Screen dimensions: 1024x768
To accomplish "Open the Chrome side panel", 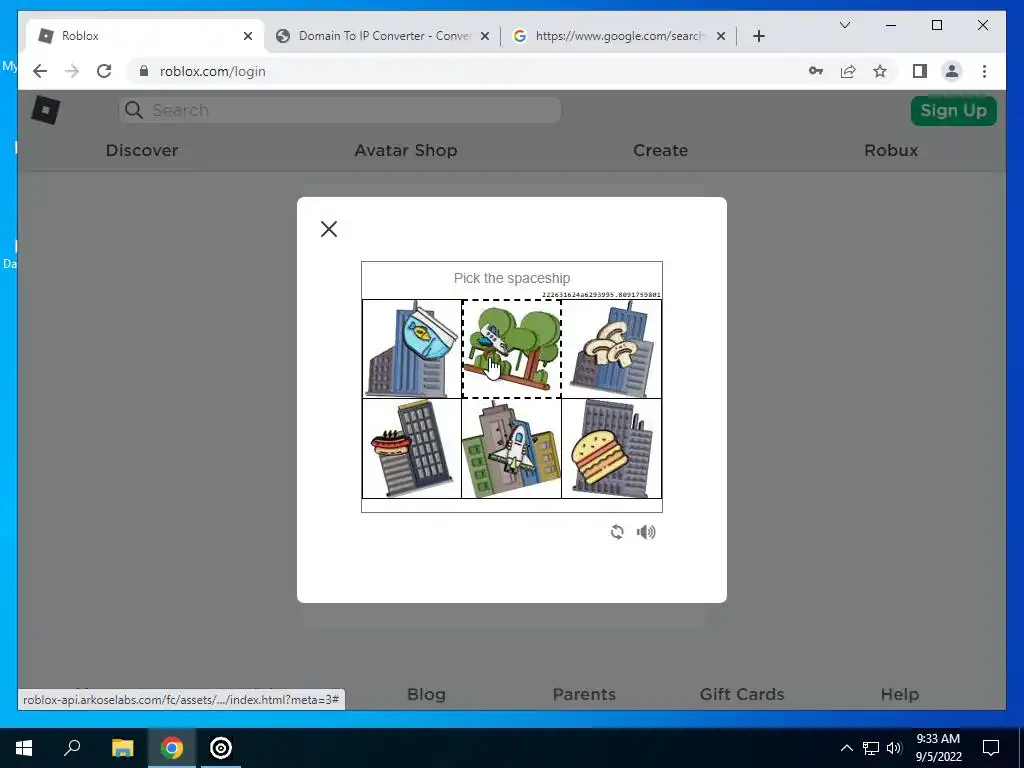I will tap(920, 71).
